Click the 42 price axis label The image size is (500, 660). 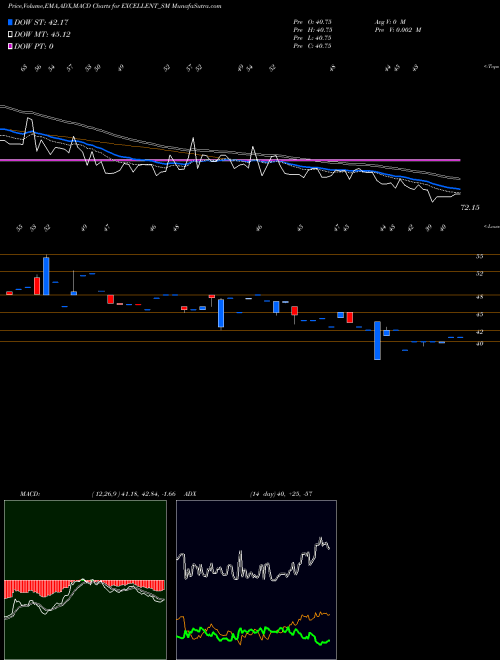click(x=479, y=332)
